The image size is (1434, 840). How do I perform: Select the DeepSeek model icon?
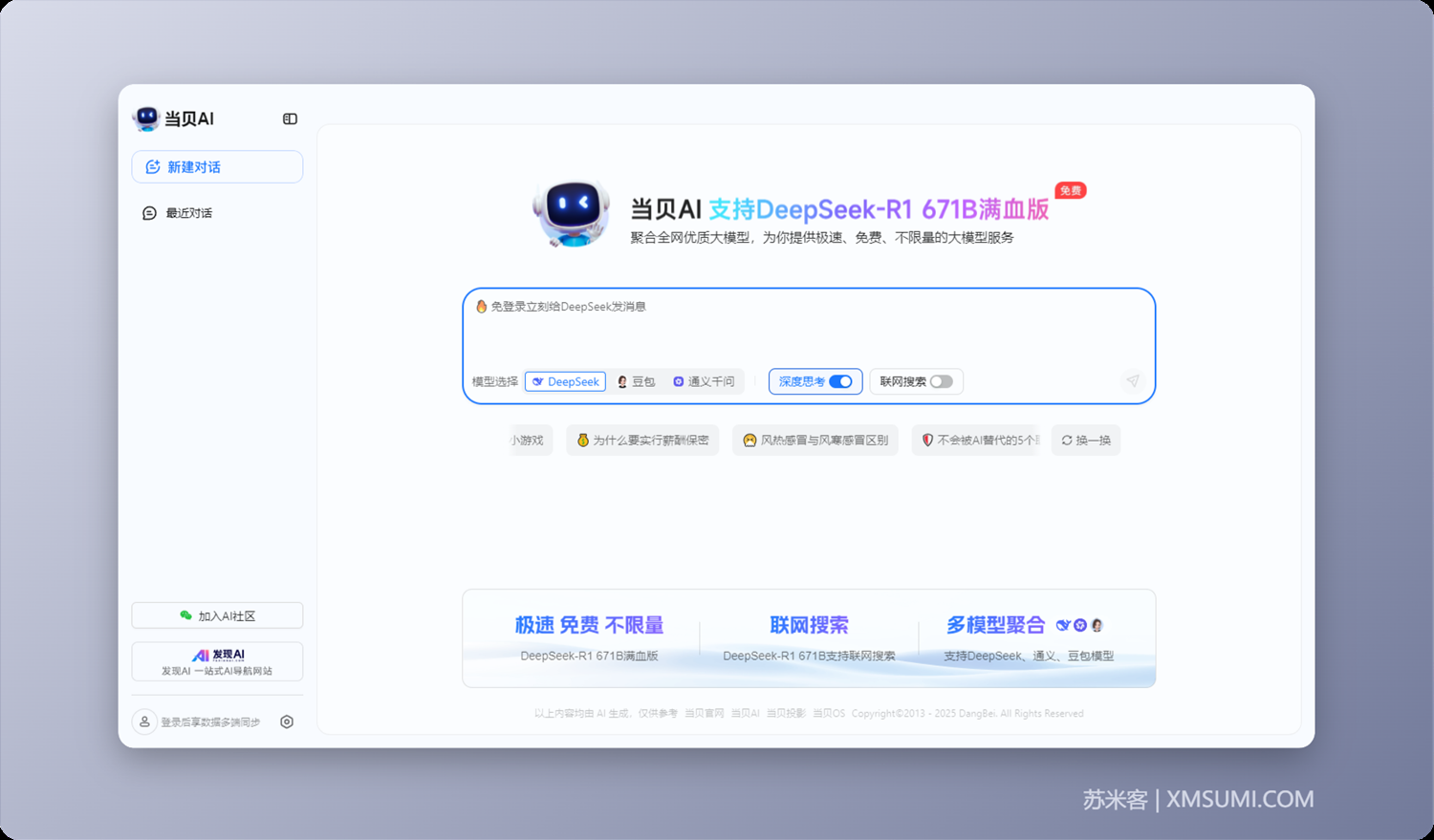pyautogui.click(x=537, y=381)
